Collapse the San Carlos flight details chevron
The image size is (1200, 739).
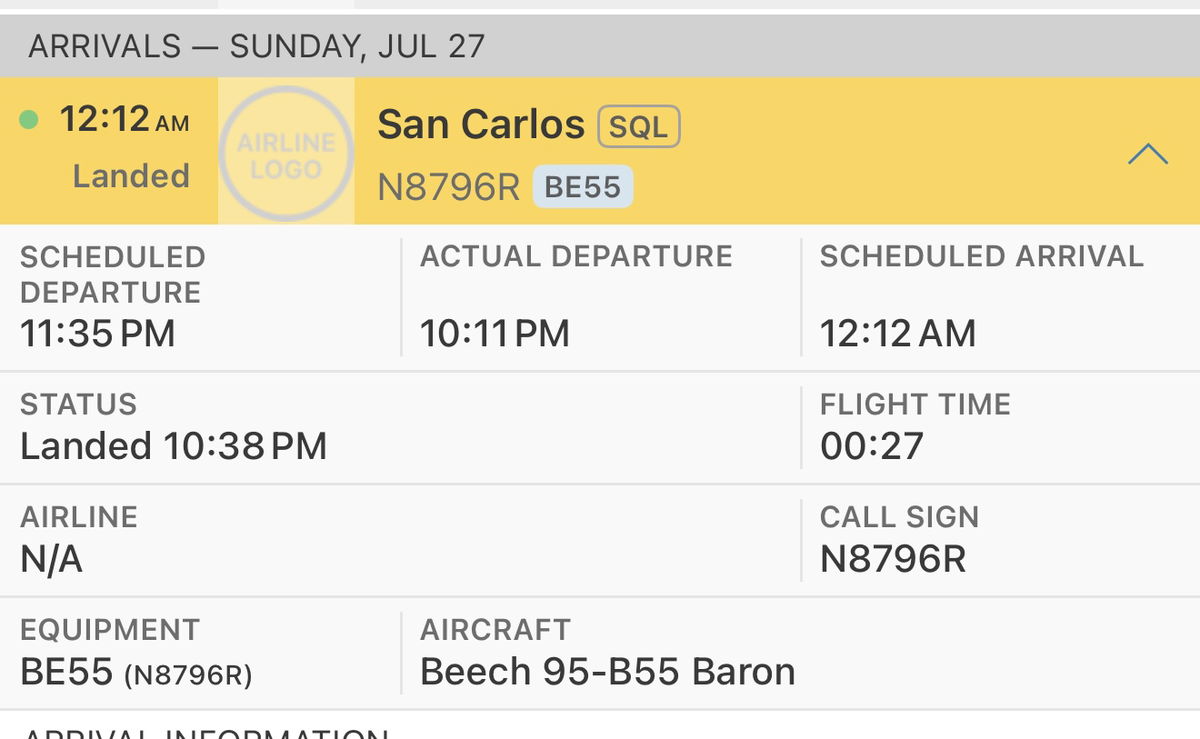pyautogui.click(x=1147, y=154)
